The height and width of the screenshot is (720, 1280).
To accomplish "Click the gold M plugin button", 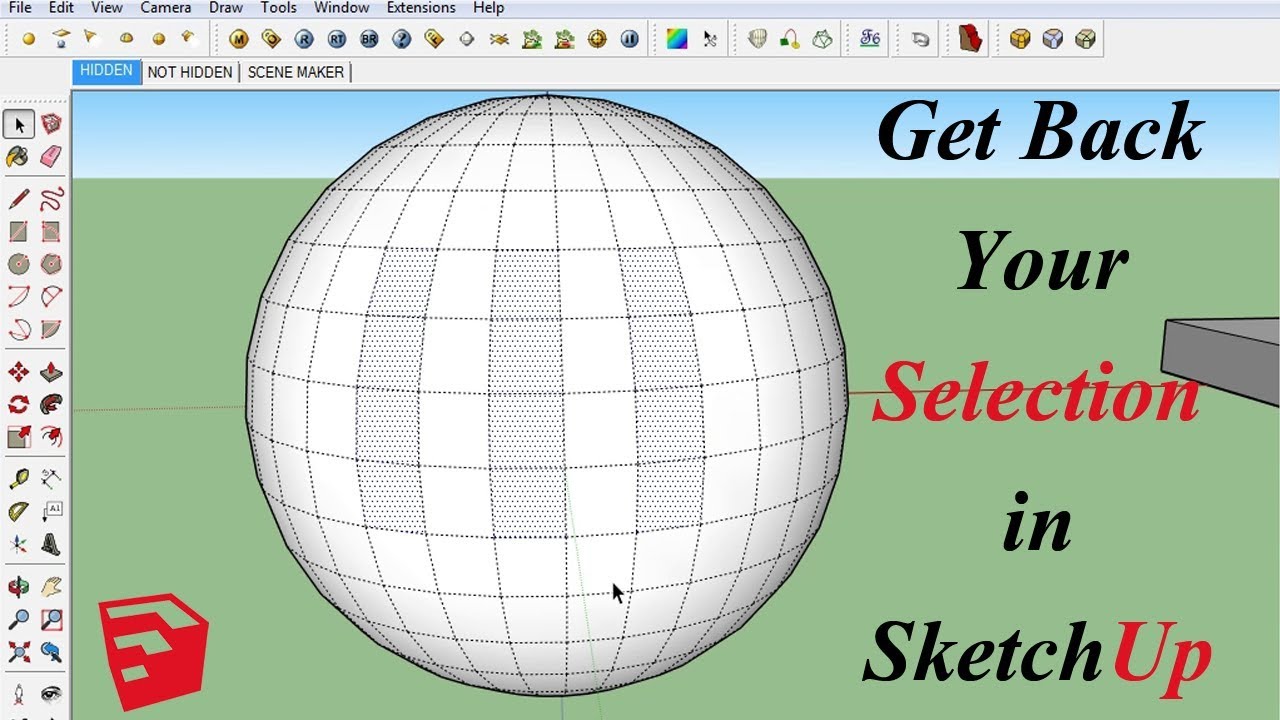I will [238, 40].
